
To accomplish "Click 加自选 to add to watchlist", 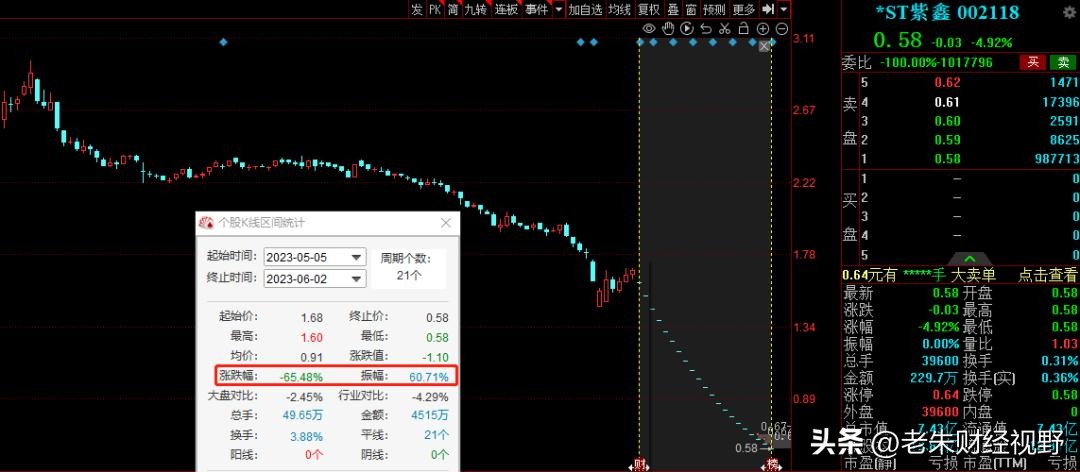I will pos(585,9).
